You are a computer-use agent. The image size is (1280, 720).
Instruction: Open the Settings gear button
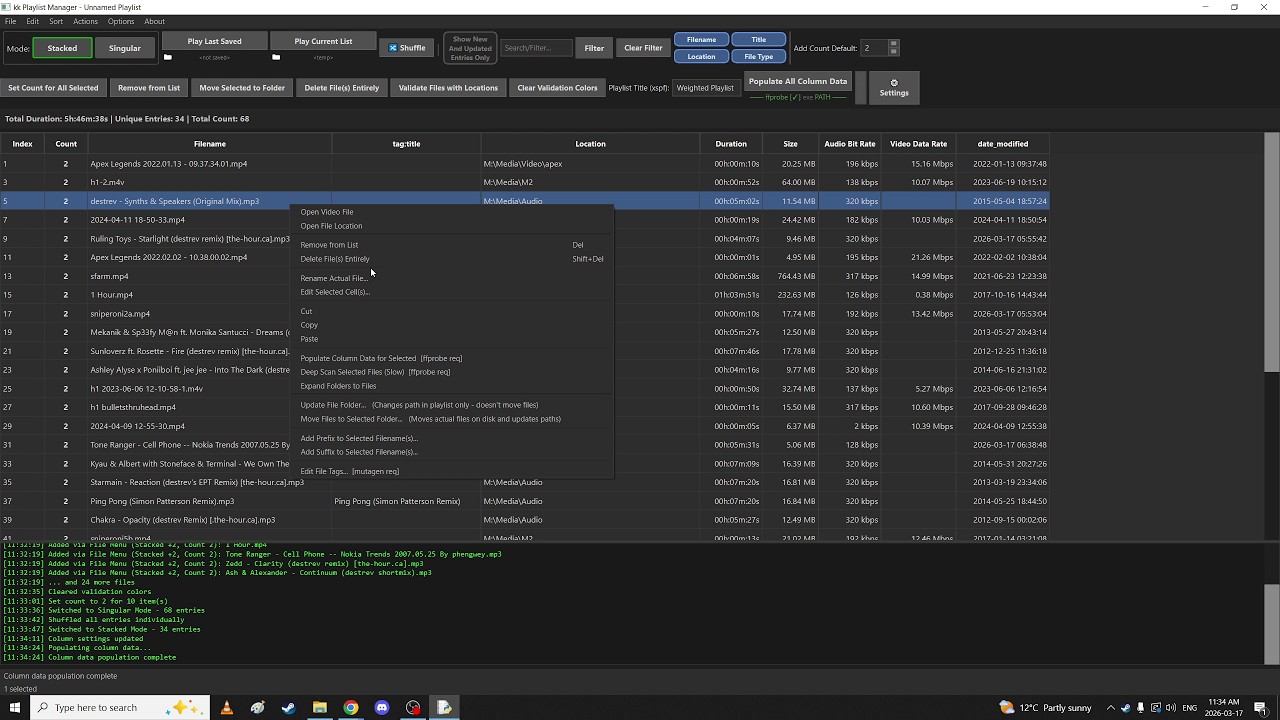(894, 88)
